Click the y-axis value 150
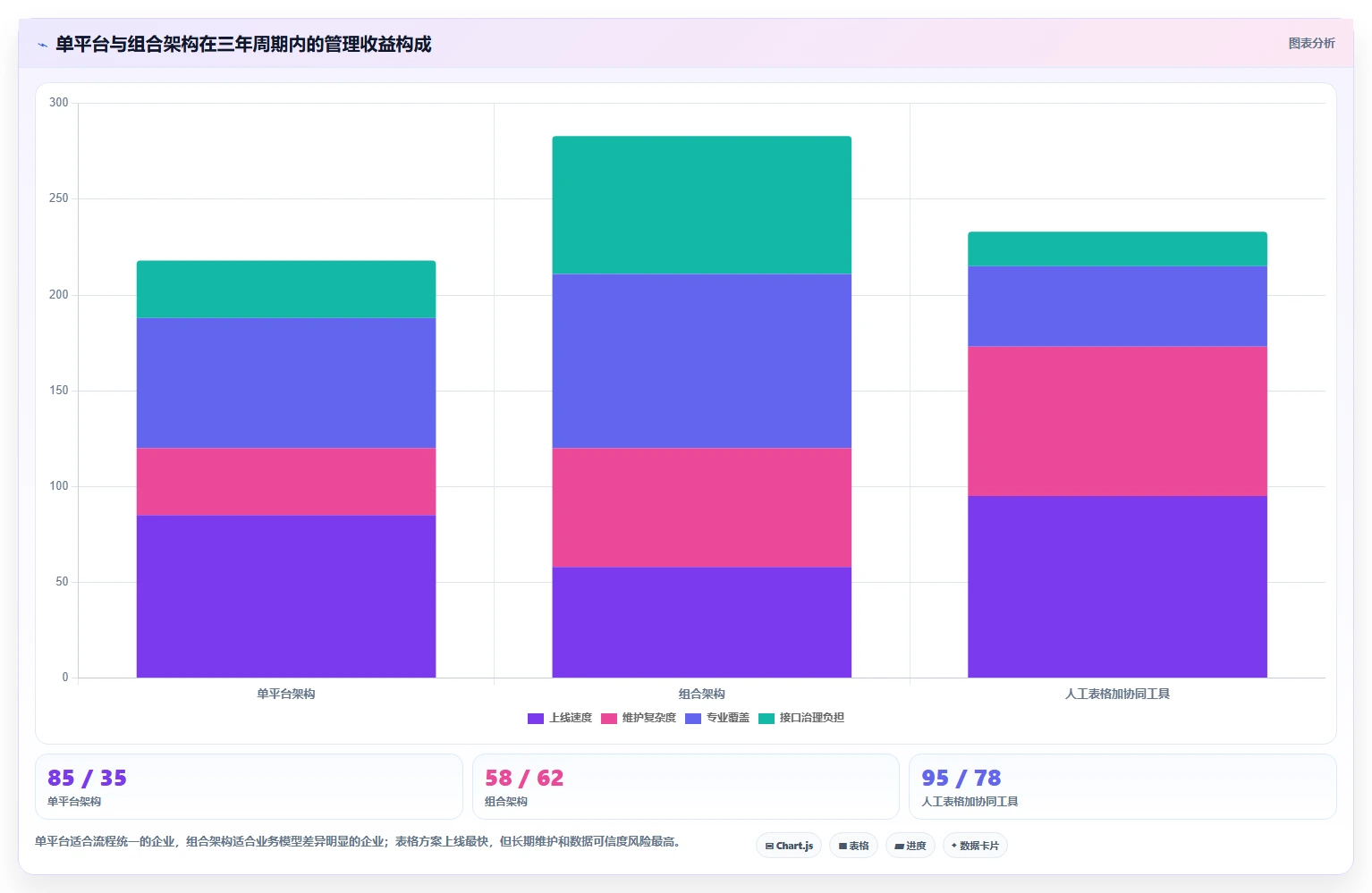Viewport: 1372px width, 893px height. (59, 391)
